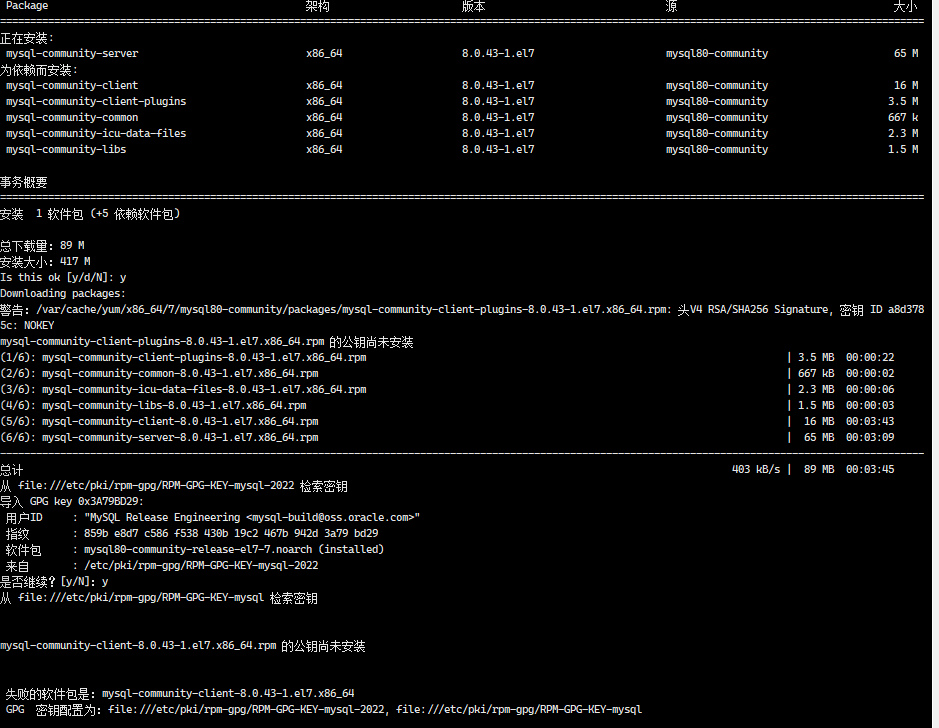
Task: Click the '5c: NOKEY' line
Action: click(27, 326)
